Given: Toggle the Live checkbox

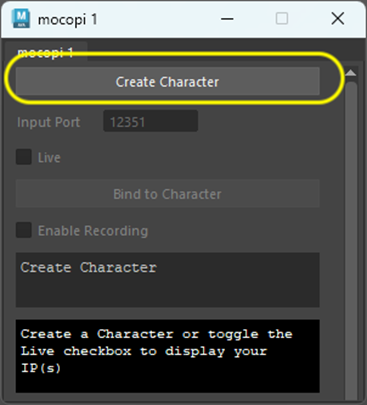Looking at the screenshot, I should click(24, 157).
